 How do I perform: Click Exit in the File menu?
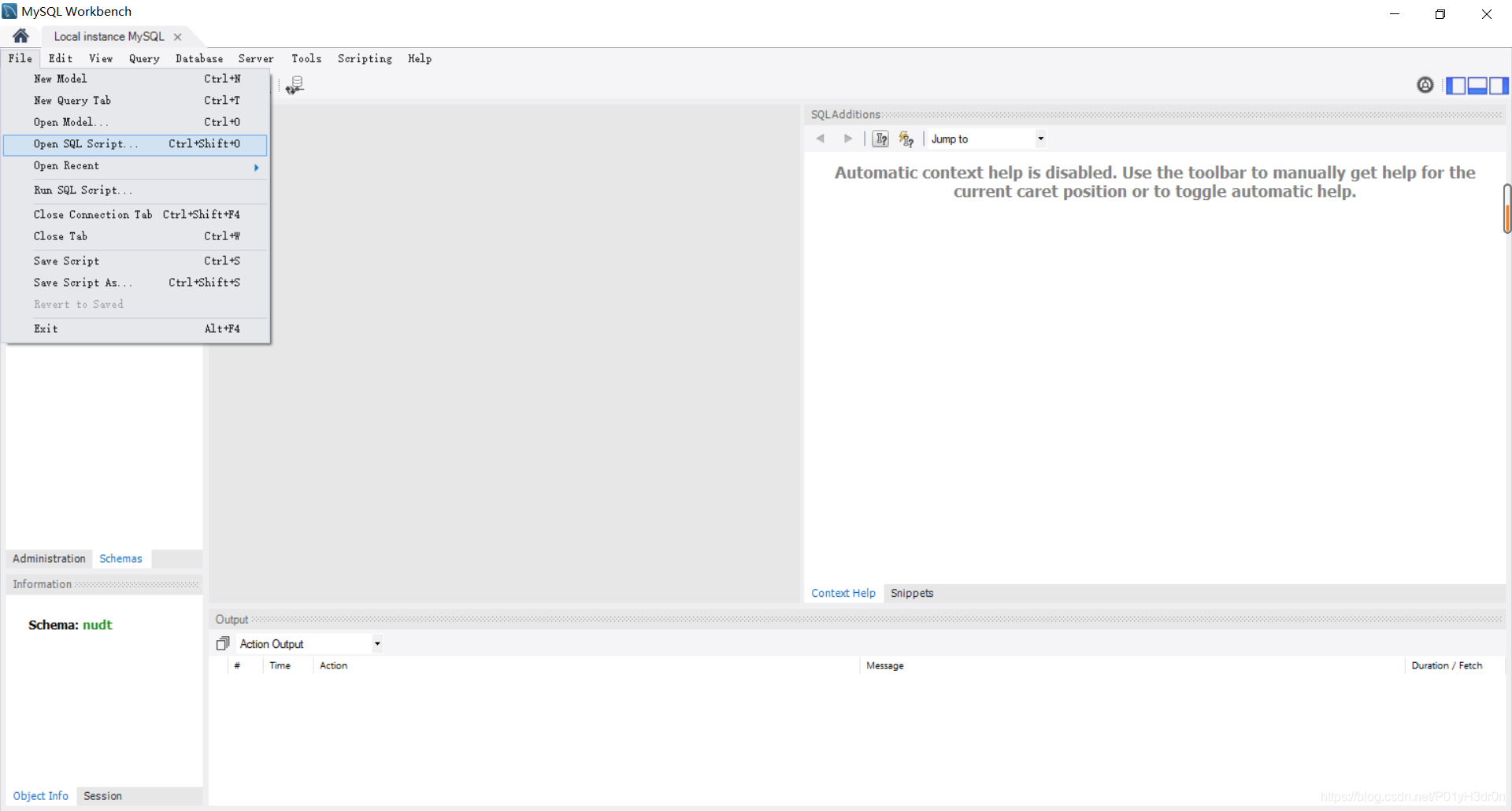click(x=135, y=329)
